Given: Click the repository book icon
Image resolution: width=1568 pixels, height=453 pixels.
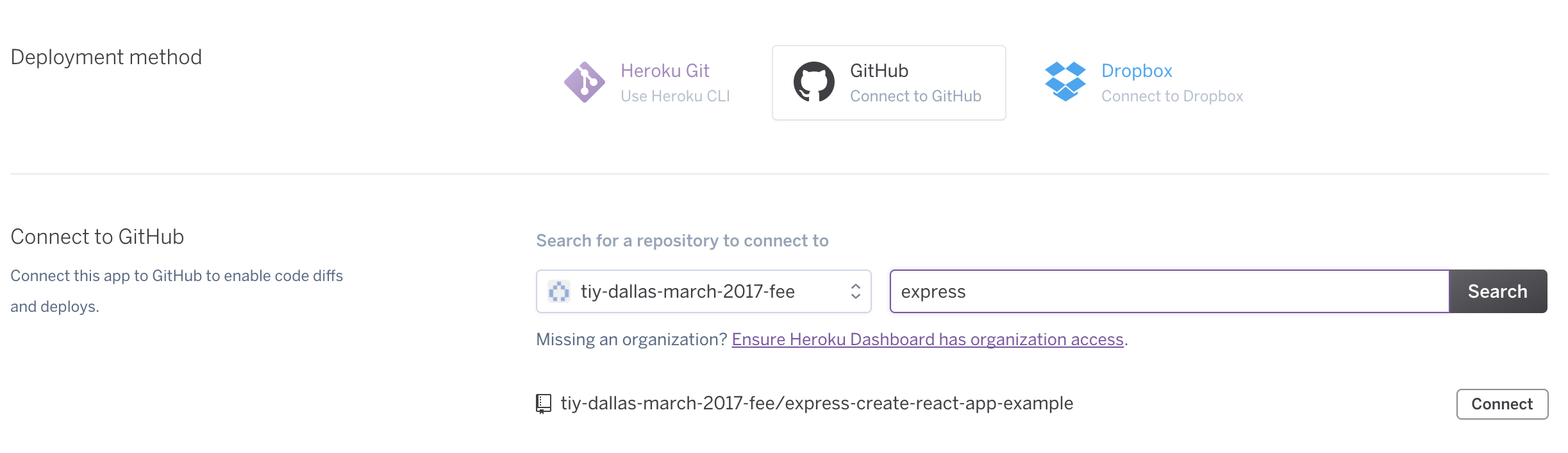Looking at the screenshot, I should [544, 404].
